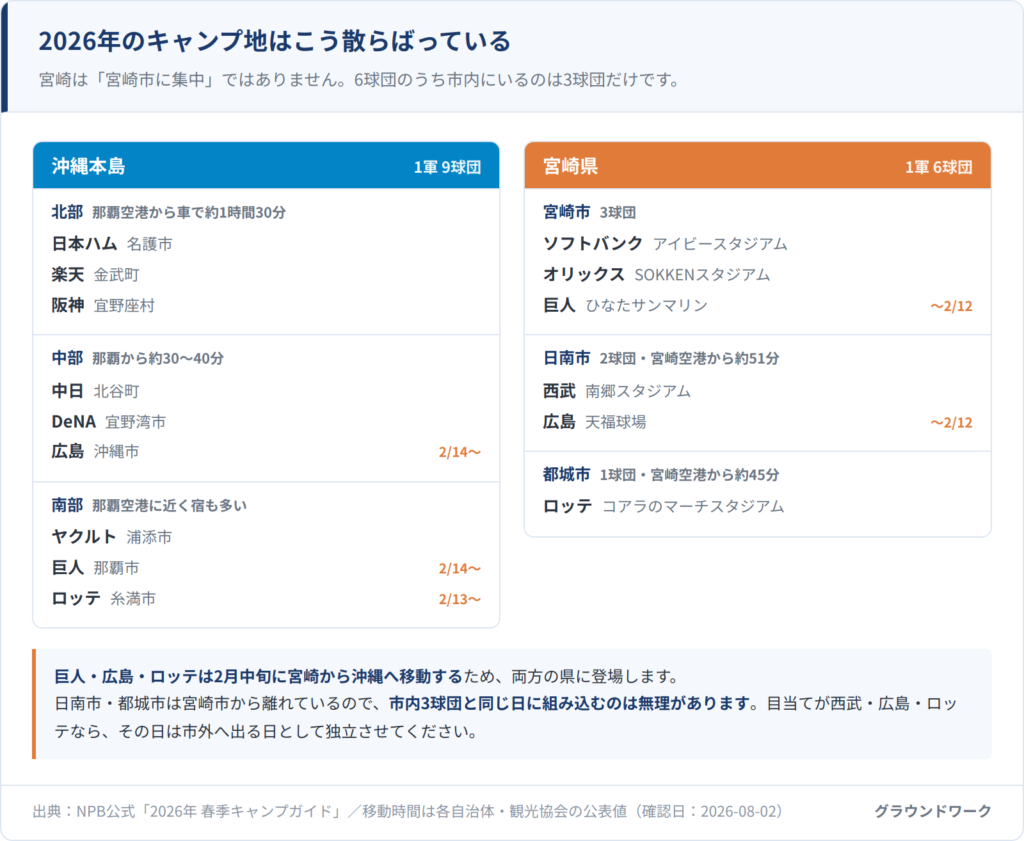Select the 広島 天福球場 row
The height and width of the screenshot is (841, 1024).
pyautogui.click(x=758, y=422)
